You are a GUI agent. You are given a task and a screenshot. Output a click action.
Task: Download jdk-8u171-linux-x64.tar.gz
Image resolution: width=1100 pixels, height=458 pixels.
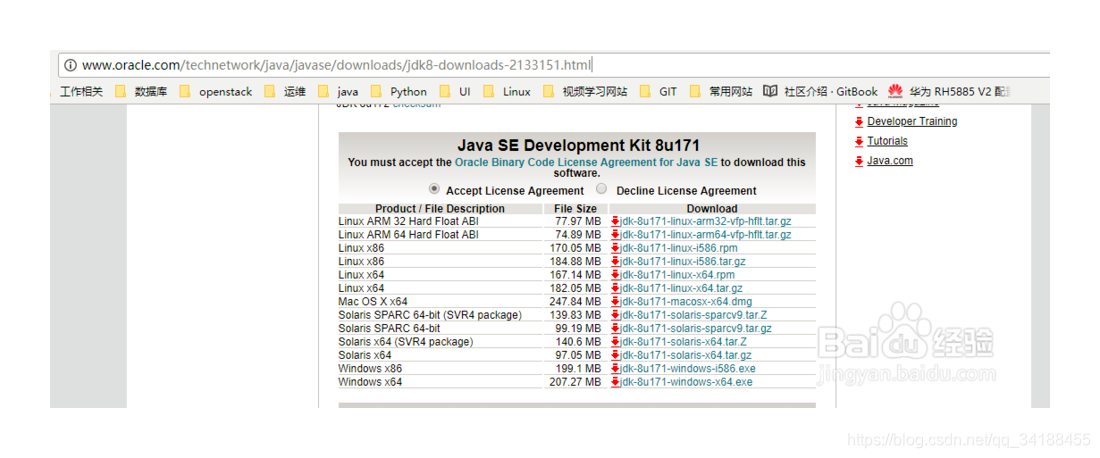tap(681, 288)
